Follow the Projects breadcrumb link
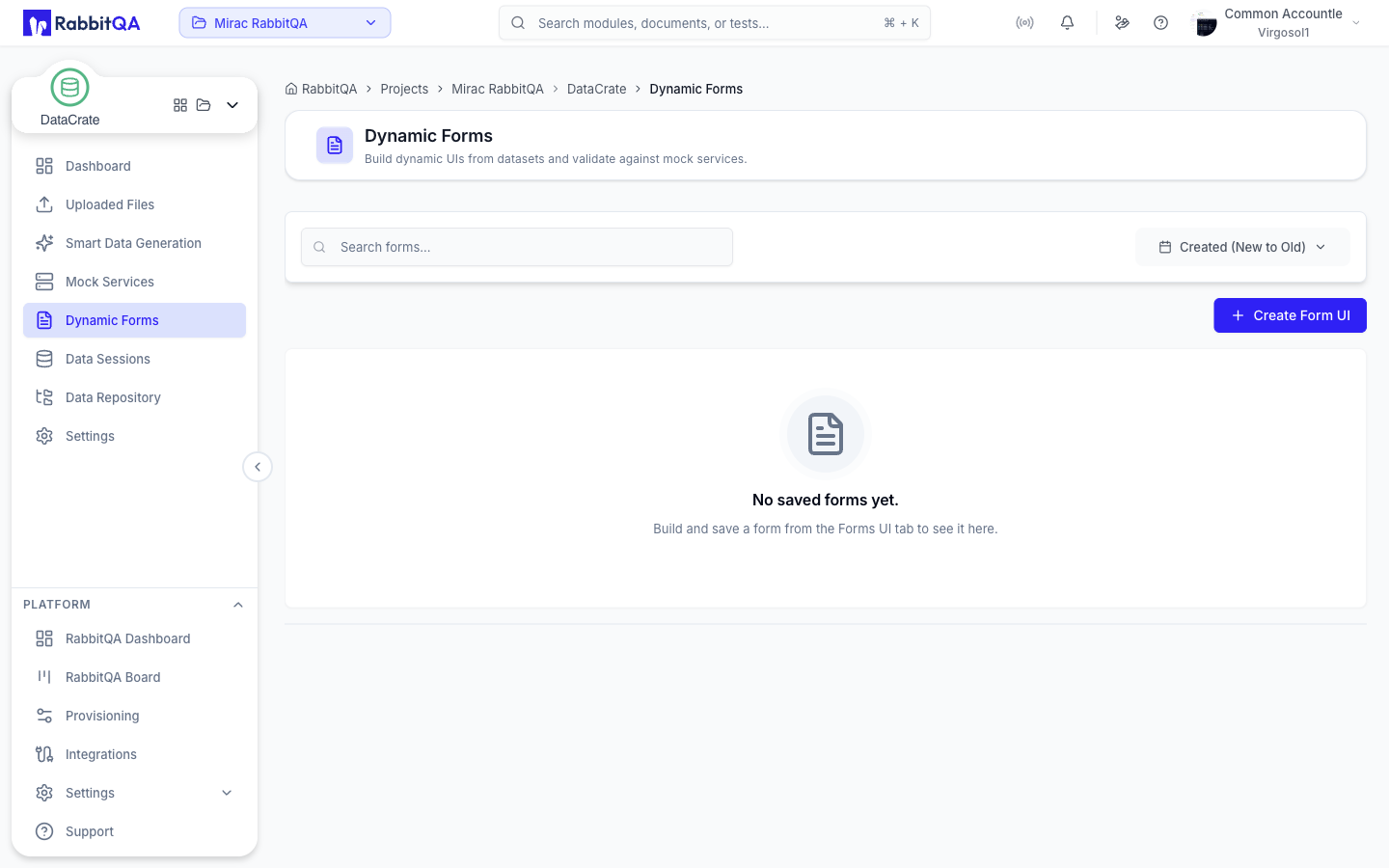 point(404,89)
